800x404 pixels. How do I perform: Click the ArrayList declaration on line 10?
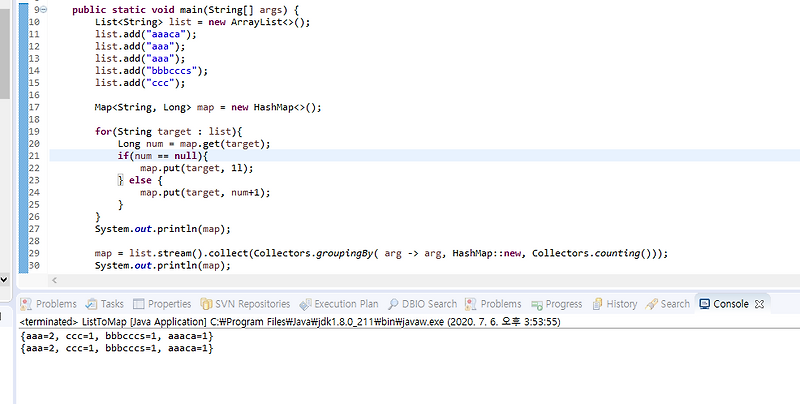[203, 22]
